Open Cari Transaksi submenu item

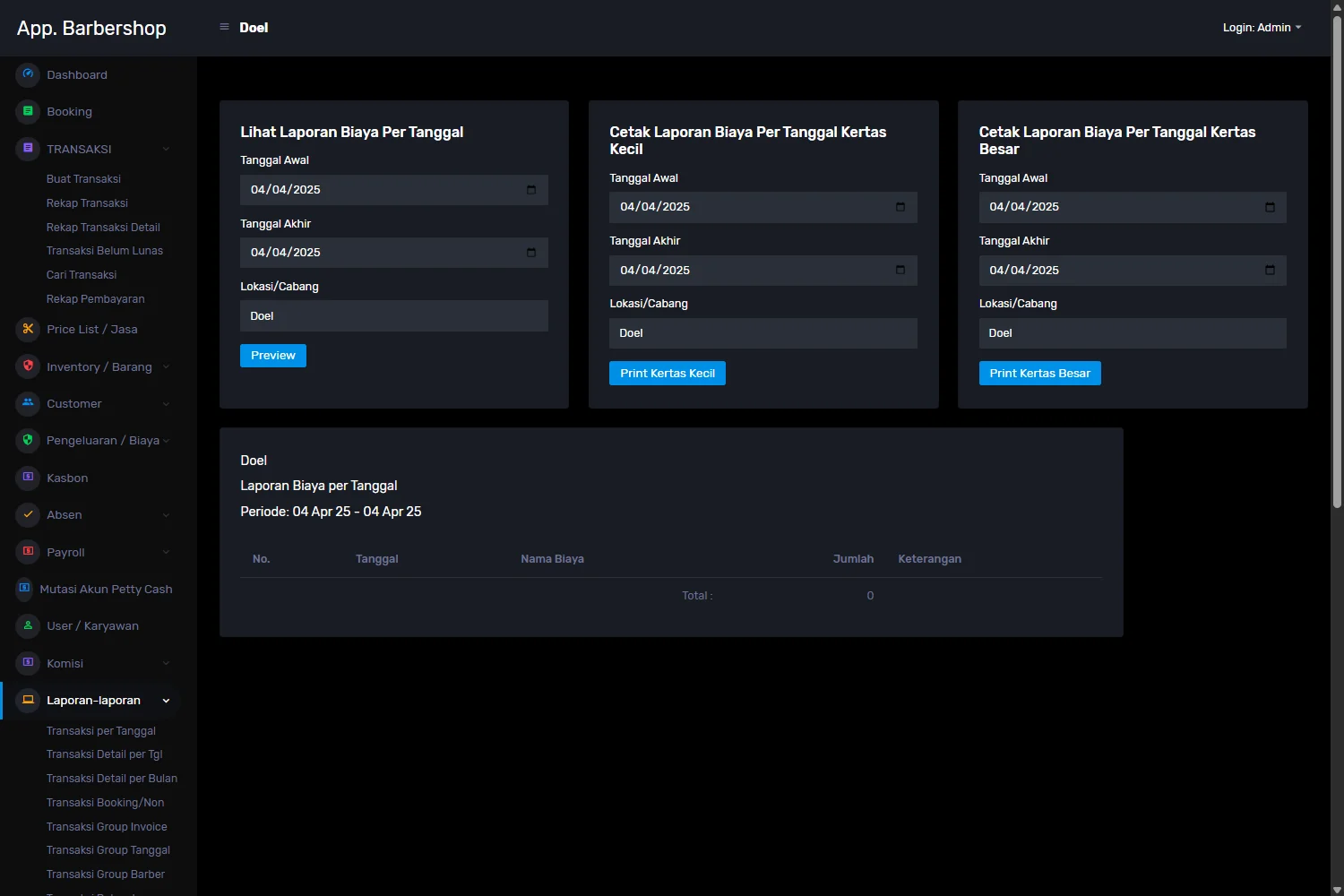point(82,275)
